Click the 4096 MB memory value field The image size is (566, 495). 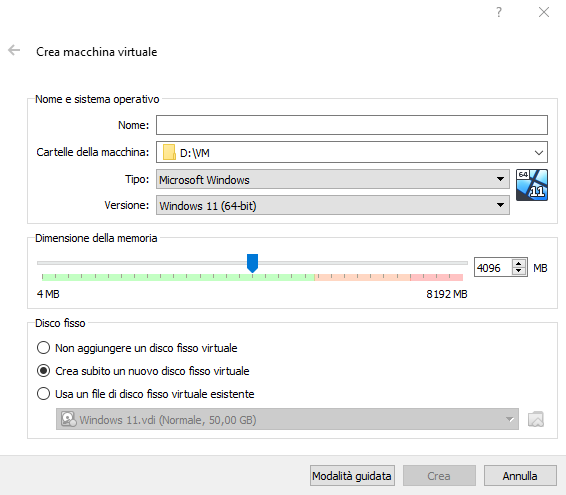point(493,268)
